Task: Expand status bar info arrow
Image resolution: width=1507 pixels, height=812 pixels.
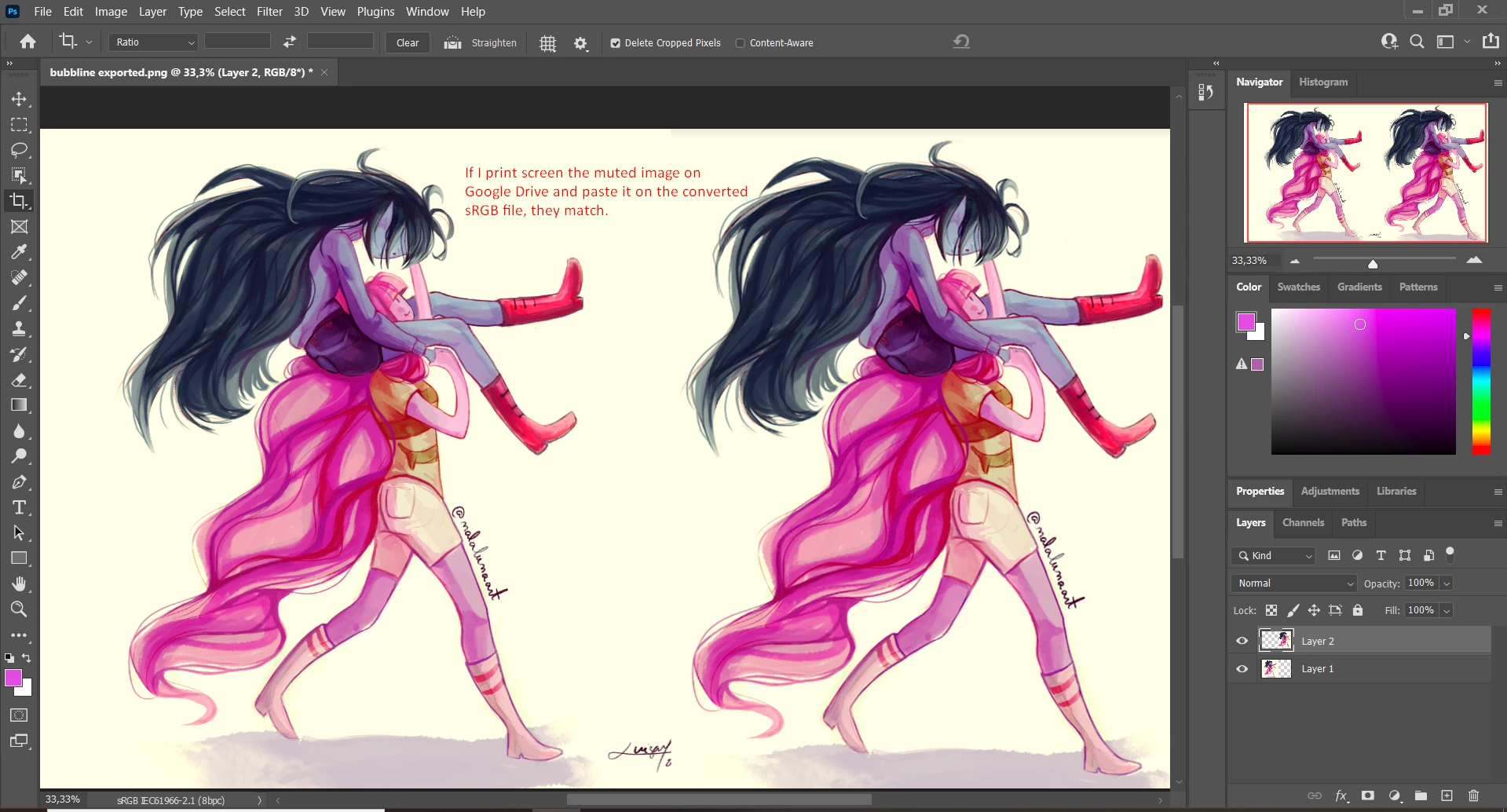Action: point(259,800)
